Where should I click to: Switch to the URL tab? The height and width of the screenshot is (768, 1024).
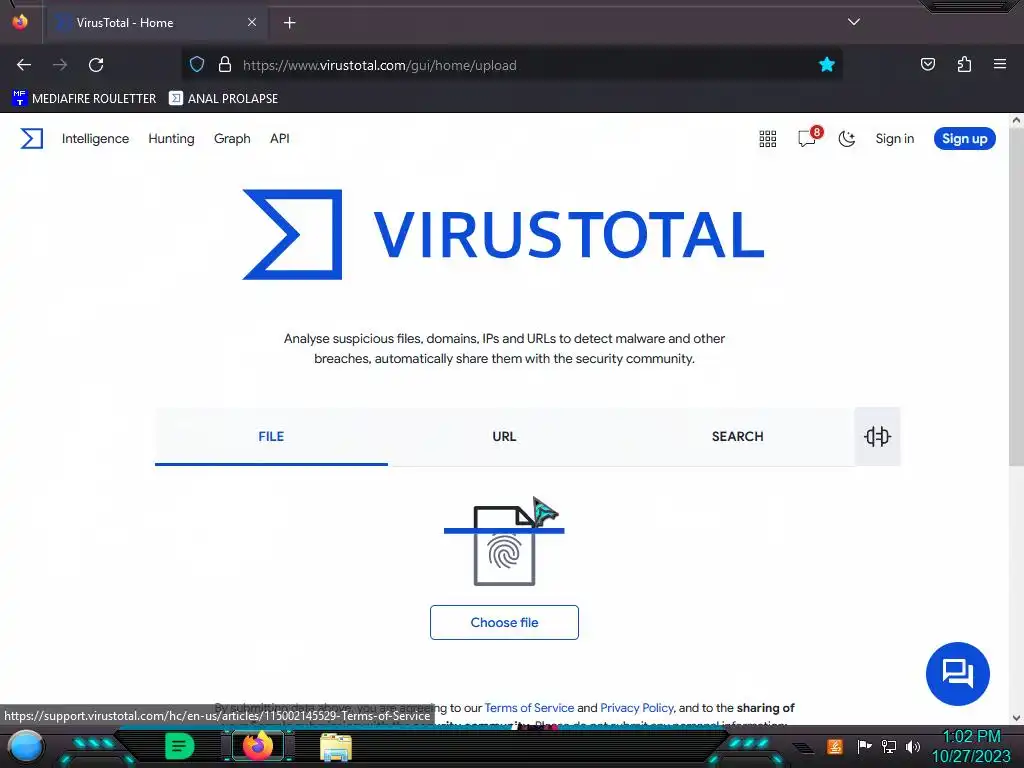(504, 436)
